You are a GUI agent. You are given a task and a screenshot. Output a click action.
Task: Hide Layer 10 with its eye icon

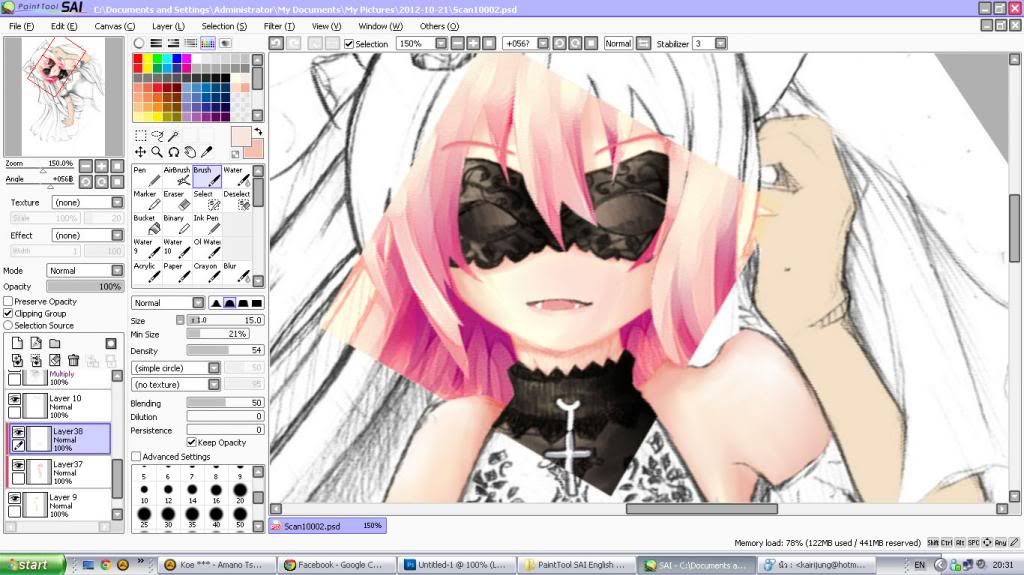(x=15, y=399)
